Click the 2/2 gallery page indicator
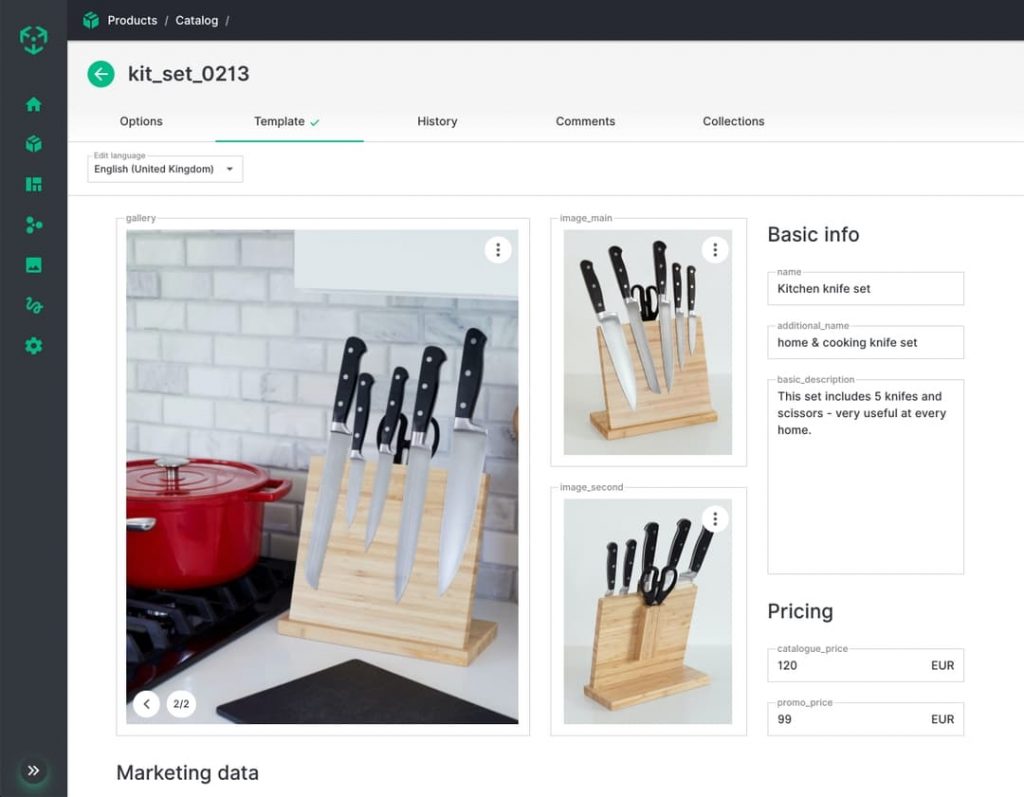The height and width of the screenshot is (797, 1024). tap(181, 704)
